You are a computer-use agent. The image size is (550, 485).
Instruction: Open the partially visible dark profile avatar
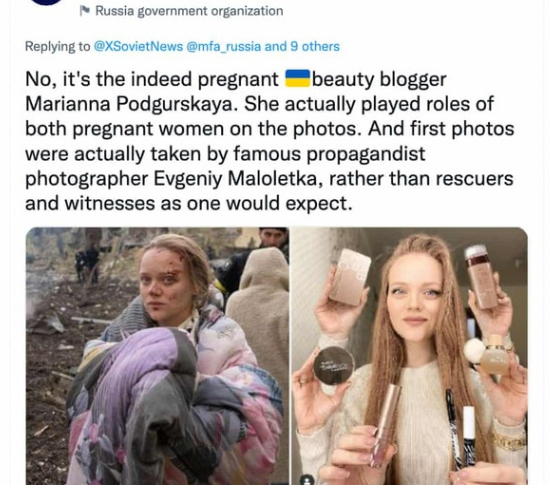pyautogui.click(x=47, y=2)
